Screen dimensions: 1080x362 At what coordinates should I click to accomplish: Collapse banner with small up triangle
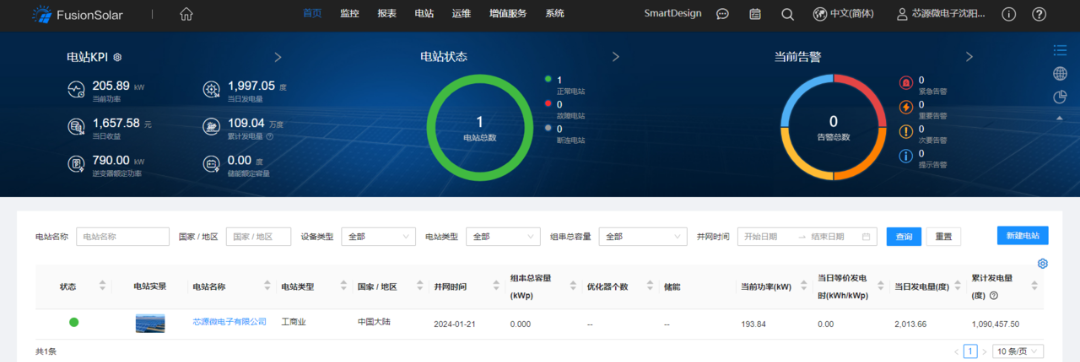(x=1060, y=118)
